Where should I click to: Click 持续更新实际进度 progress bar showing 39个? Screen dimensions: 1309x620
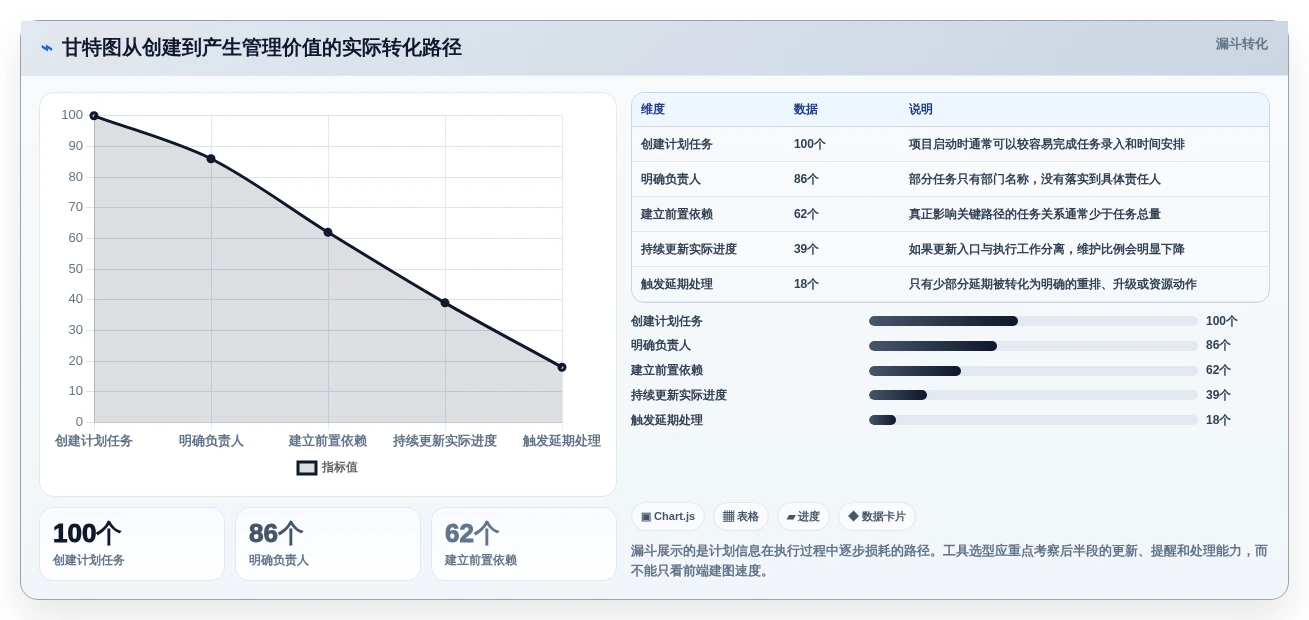[x=1033, y=395]
